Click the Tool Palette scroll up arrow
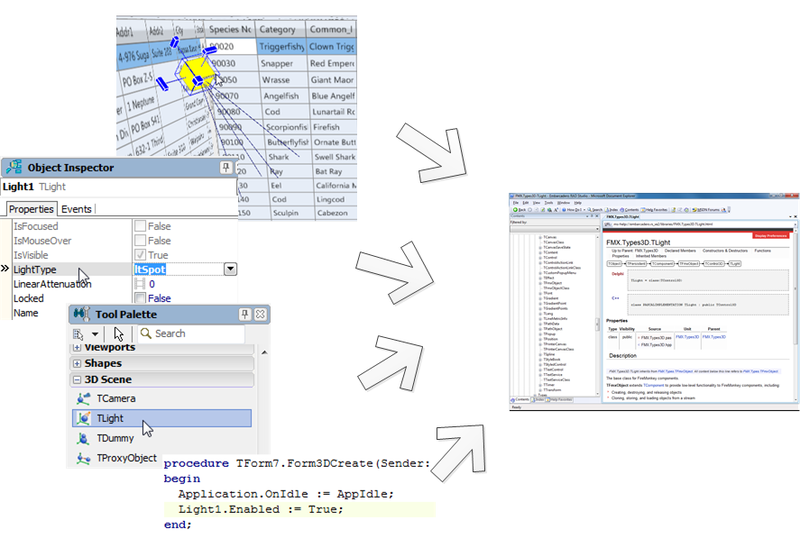This screenshot has width=800, height=539. (264, 352)
